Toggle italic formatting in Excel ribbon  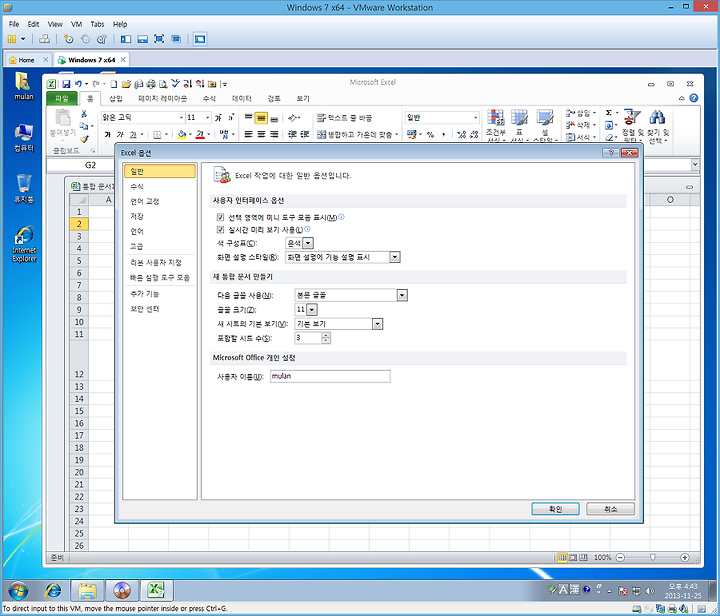click(120, 134)
